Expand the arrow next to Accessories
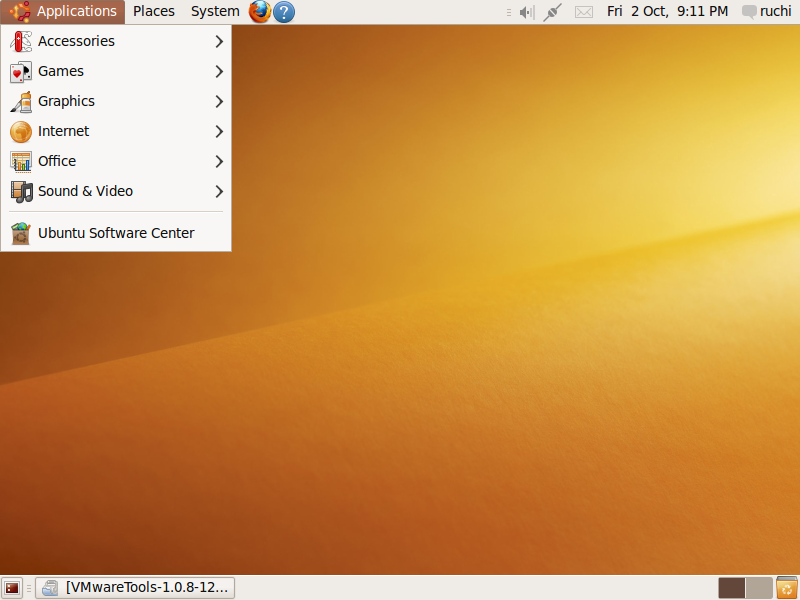This screenshot has height=600, width=800. (x=219, y=41)
